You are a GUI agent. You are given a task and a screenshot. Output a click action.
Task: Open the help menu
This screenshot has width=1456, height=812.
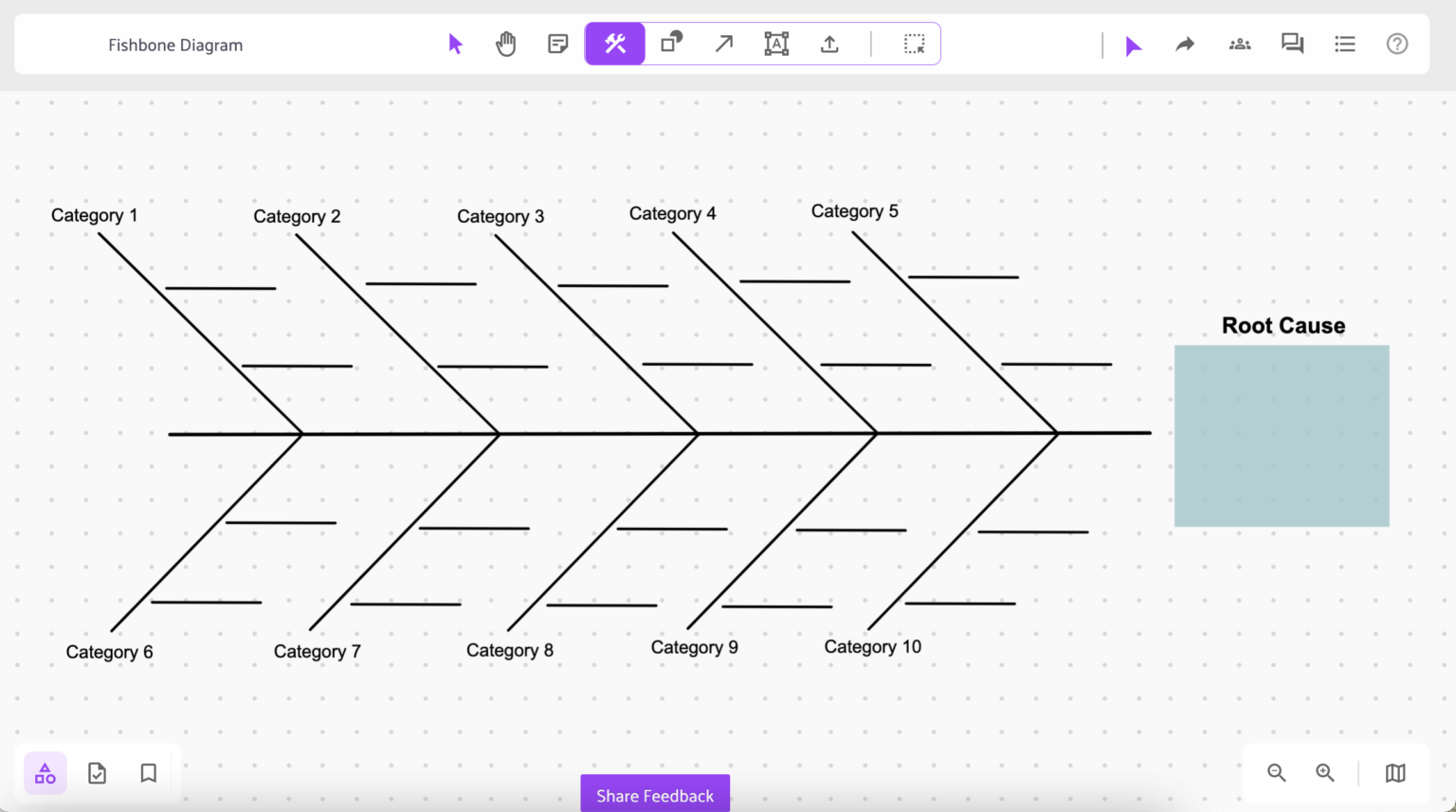coord(1397,44)
